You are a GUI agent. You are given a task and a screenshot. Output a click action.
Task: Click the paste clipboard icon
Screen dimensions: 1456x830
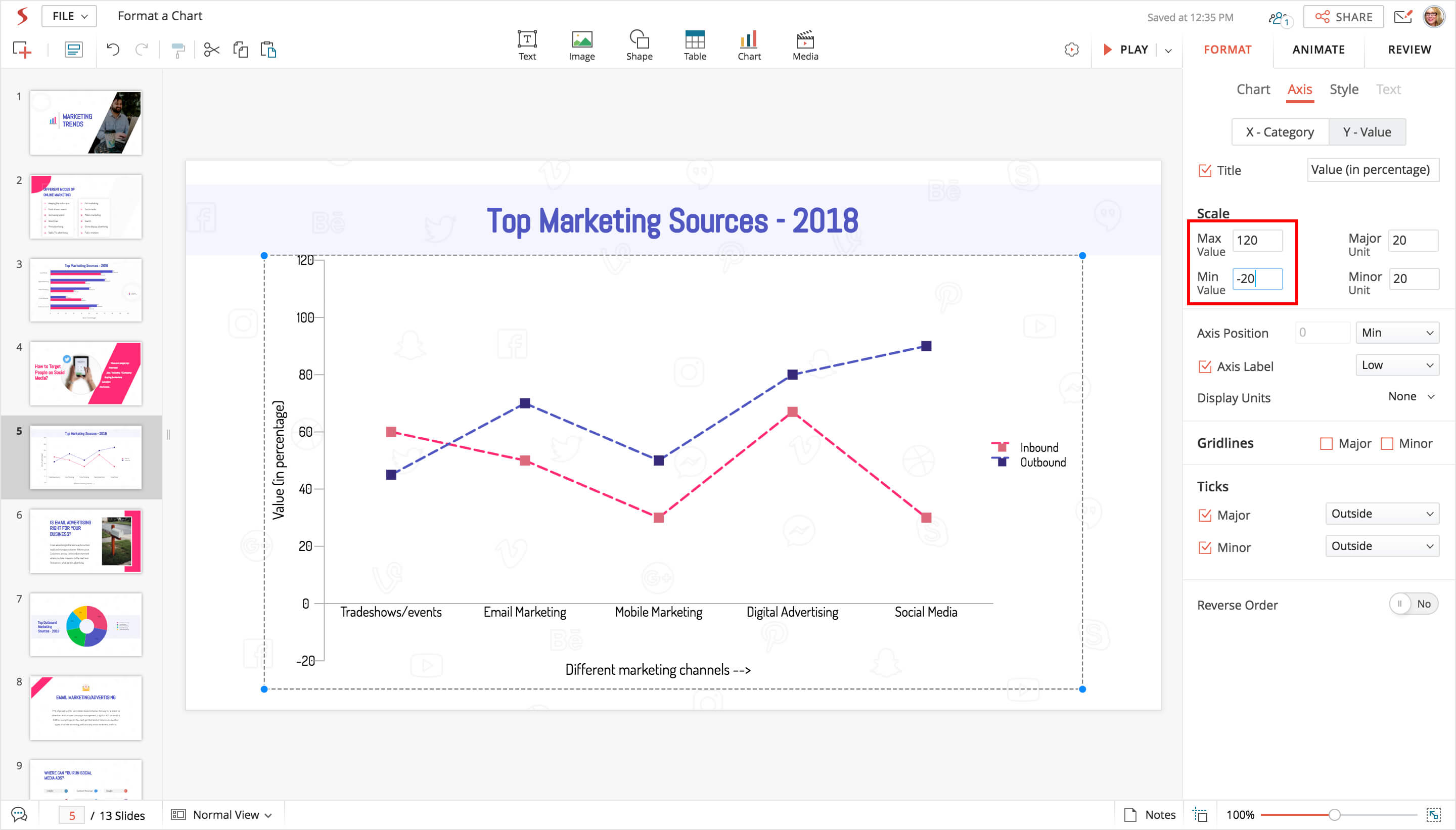tap(268, 50)
